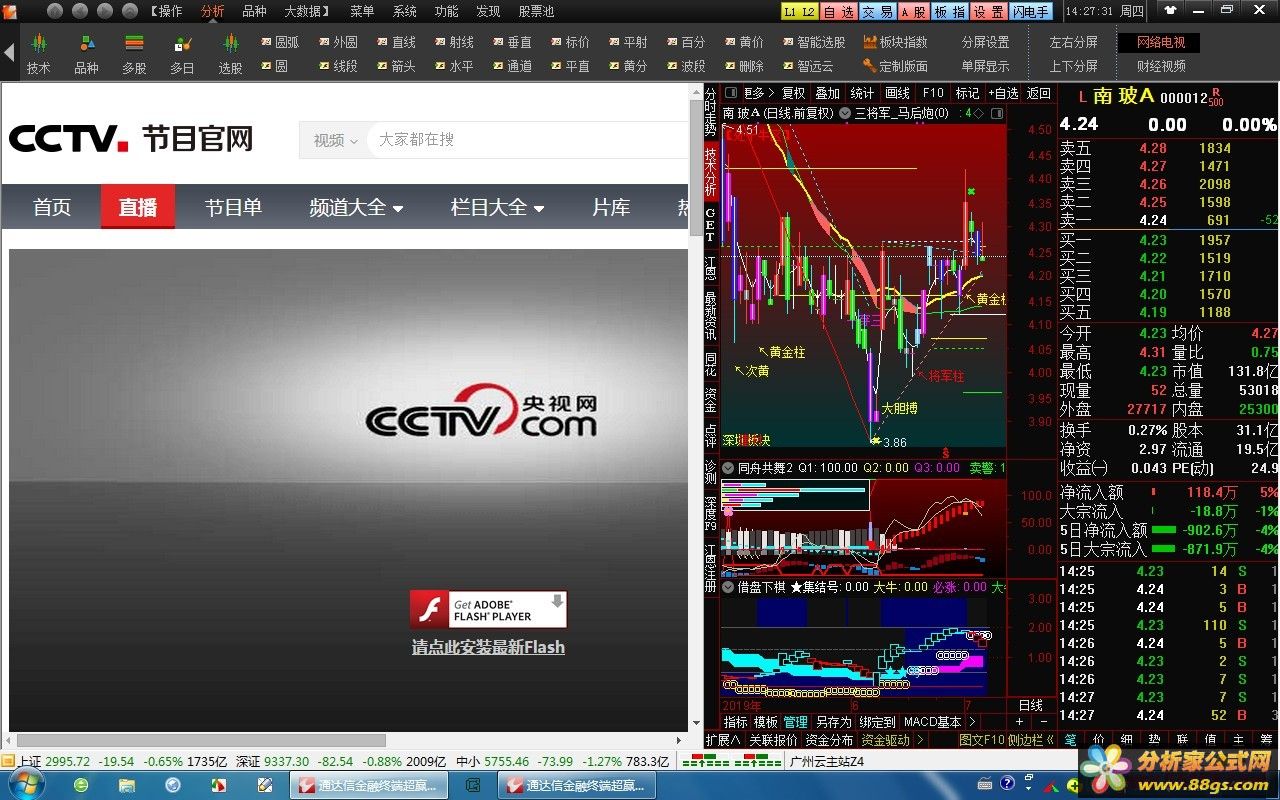
Task: Select the 平射 drawing tool
Action: coord(628,42)
